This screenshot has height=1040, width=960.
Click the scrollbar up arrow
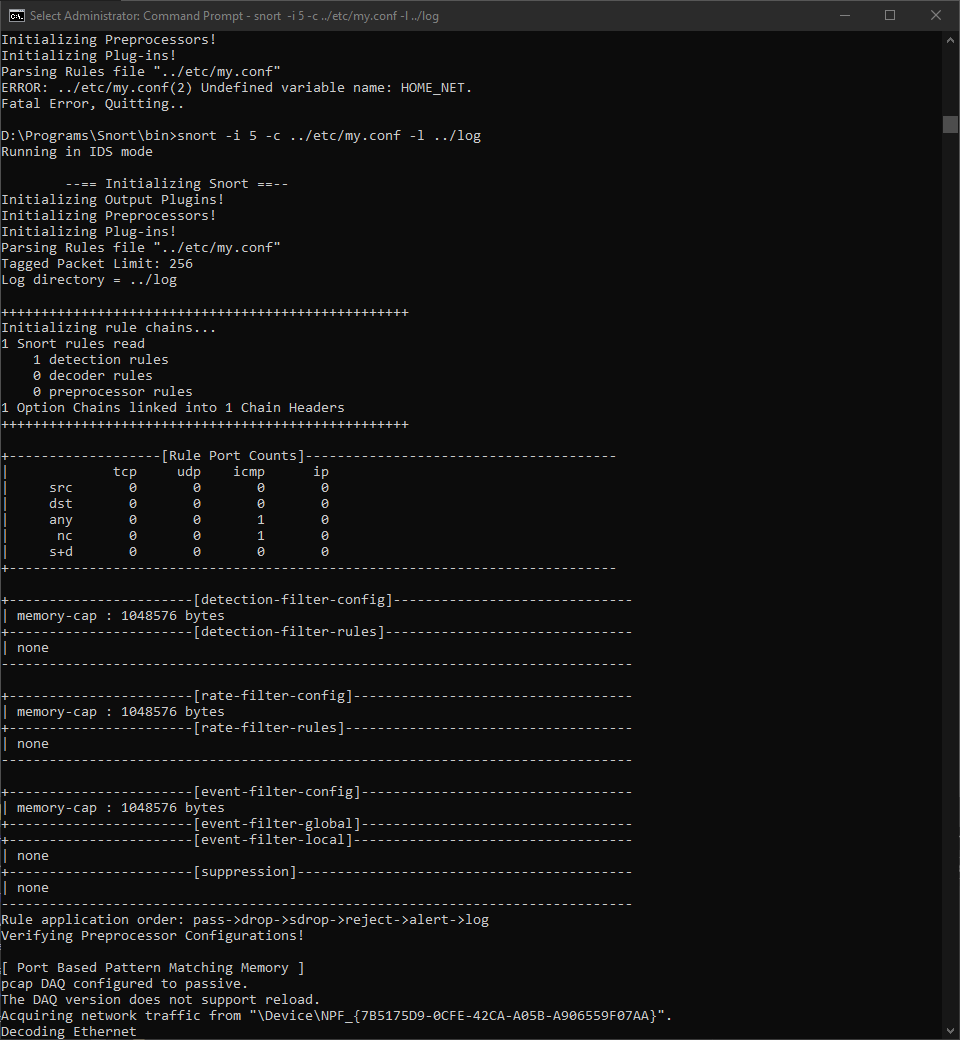950,40
